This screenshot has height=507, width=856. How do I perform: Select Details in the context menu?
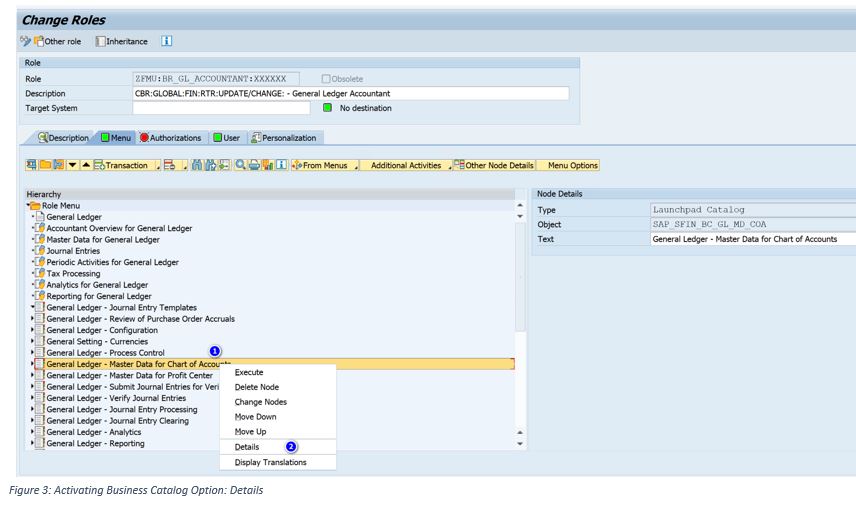[x=278, y=447]
